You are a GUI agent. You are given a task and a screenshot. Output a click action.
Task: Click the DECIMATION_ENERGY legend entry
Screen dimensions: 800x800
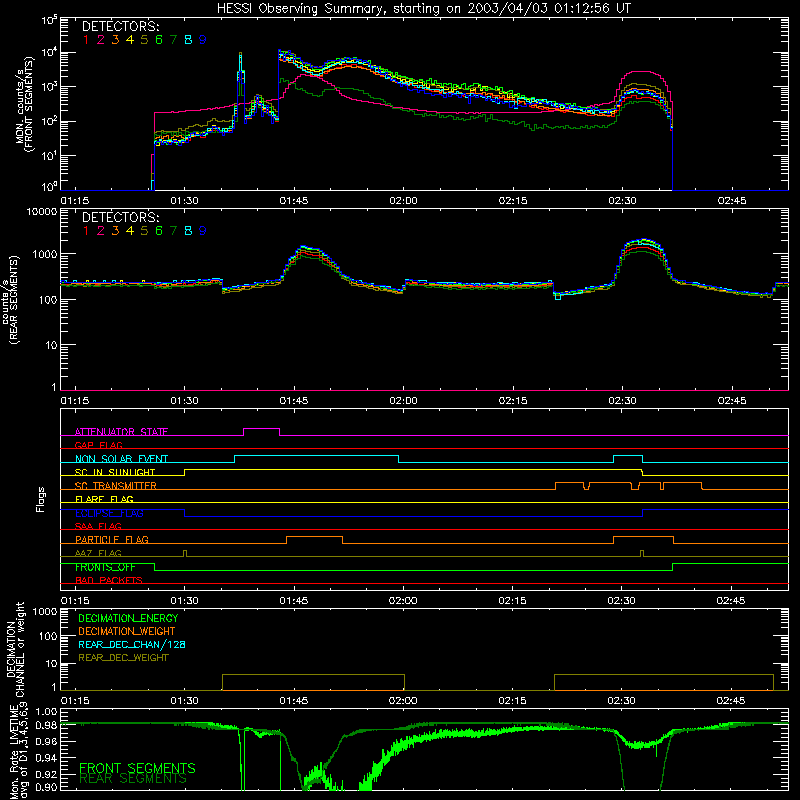pyautogui.click(x=128, y=618)
